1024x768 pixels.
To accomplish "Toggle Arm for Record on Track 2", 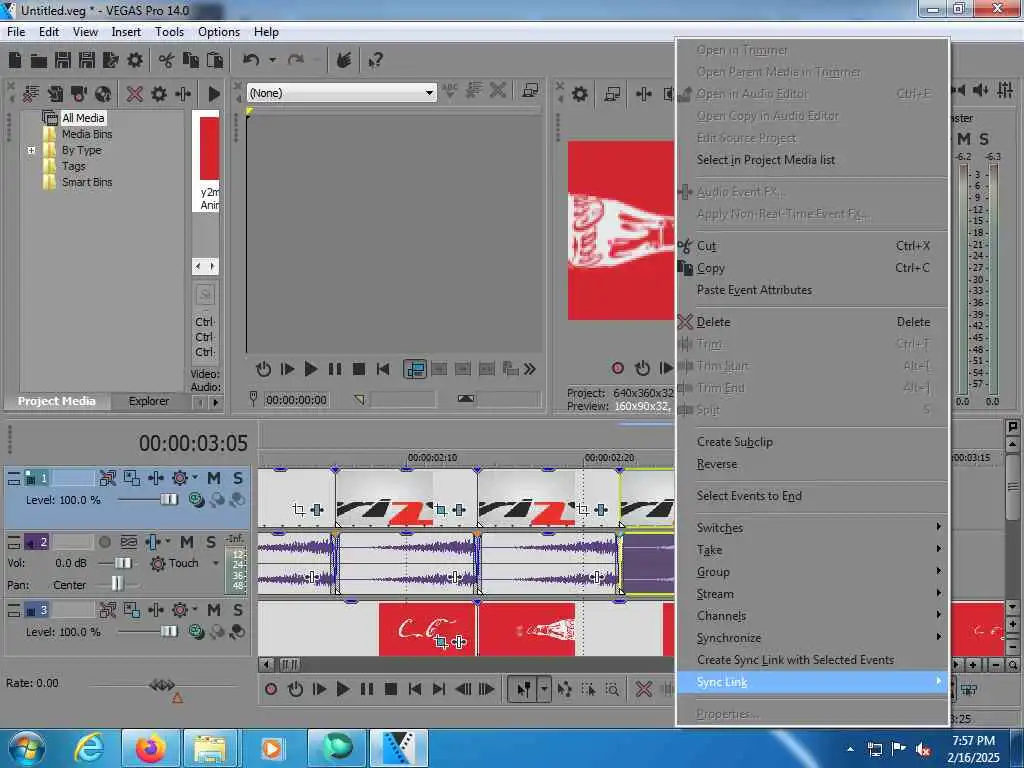I will (104, 542).
